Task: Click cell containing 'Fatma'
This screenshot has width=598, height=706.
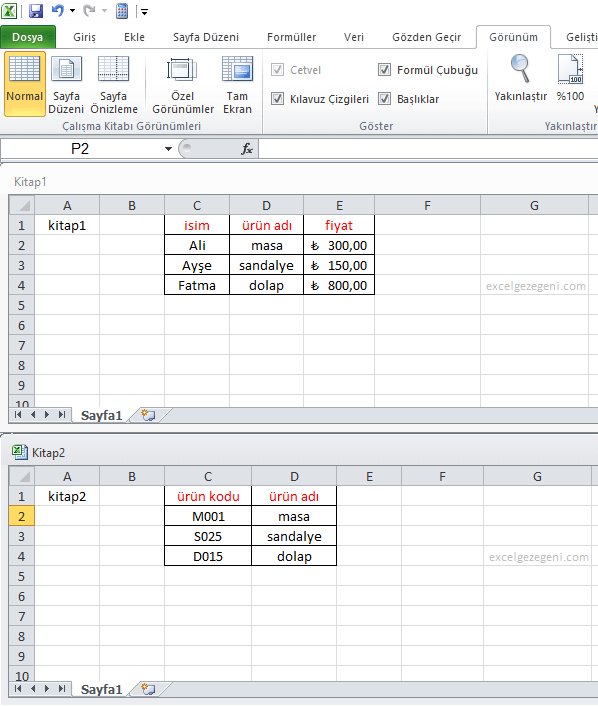Action: [197, 285]
